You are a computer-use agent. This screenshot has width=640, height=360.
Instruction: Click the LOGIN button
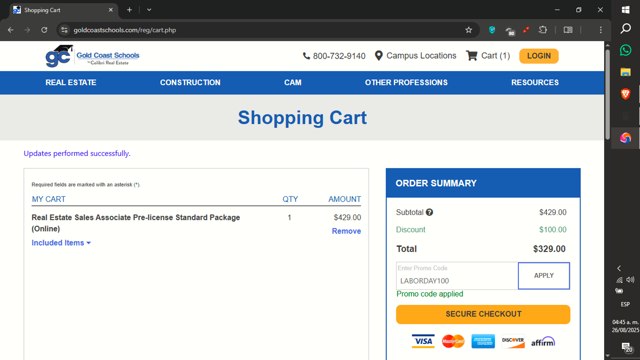(x=539, y=56)
